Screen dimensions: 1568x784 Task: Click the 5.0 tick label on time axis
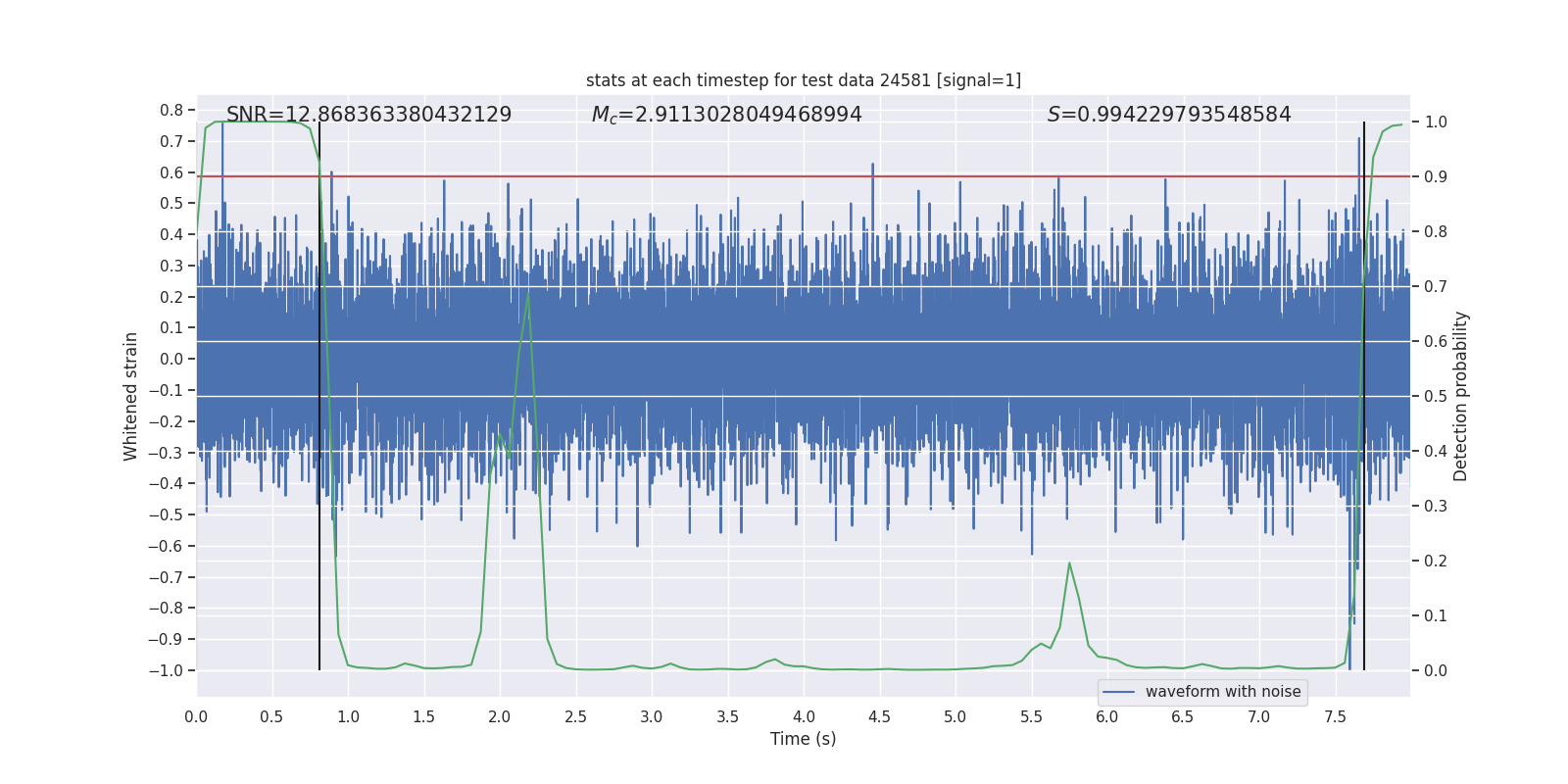(955, 717)
